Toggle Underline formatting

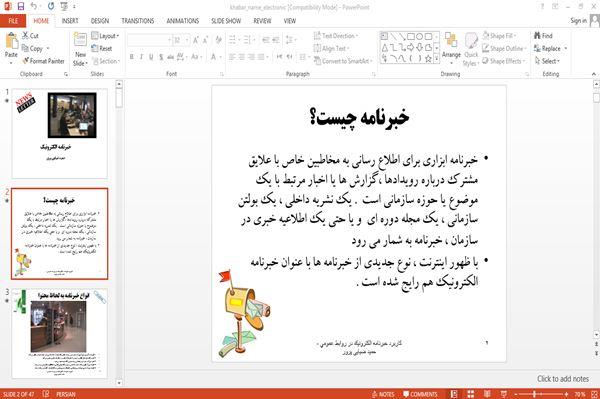pos(151,57)
